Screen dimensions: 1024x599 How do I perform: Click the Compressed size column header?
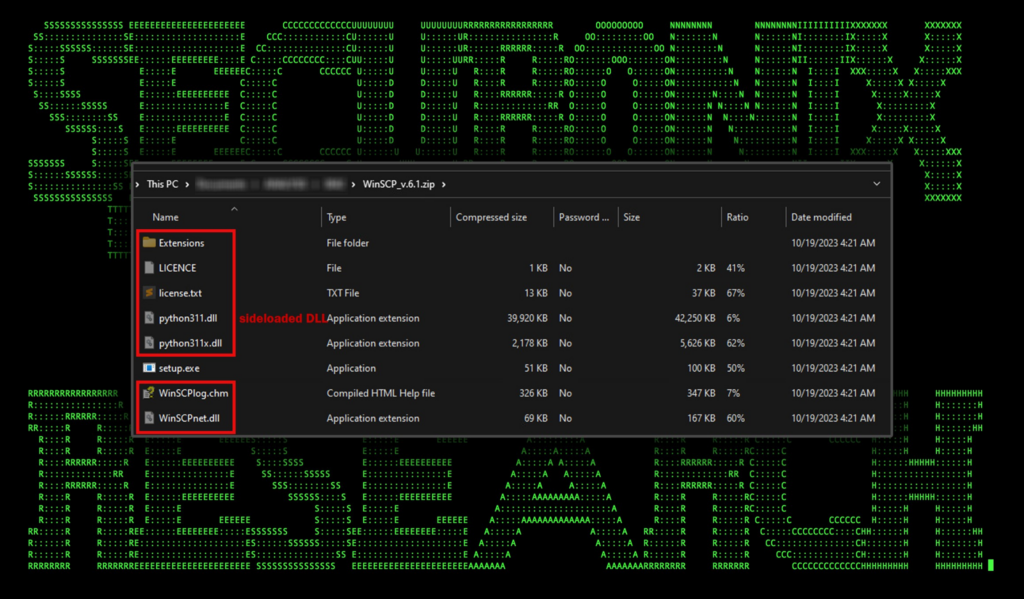coord(491,217)
